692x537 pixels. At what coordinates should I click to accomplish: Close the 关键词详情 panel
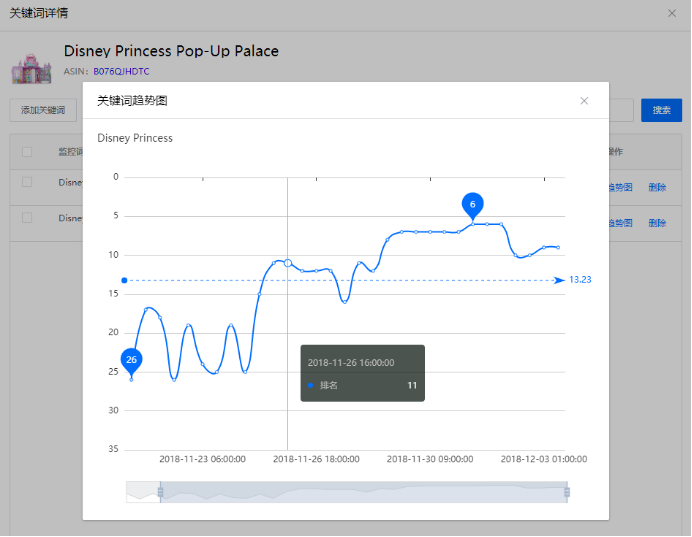671,13
